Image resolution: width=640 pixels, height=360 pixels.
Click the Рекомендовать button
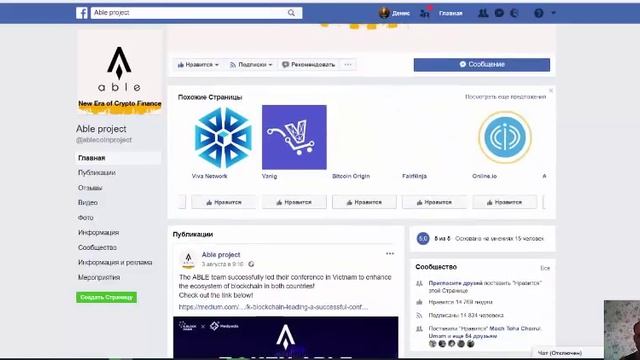tap(309, 64)
